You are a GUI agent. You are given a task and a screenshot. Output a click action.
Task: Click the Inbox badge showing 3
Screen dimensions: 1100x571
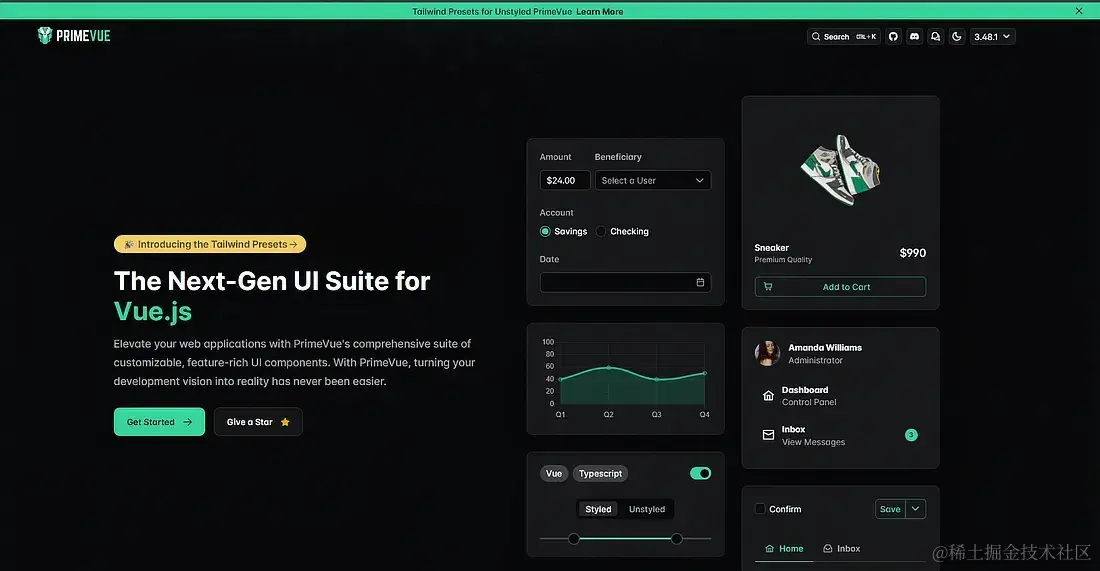tap(911, 435)
